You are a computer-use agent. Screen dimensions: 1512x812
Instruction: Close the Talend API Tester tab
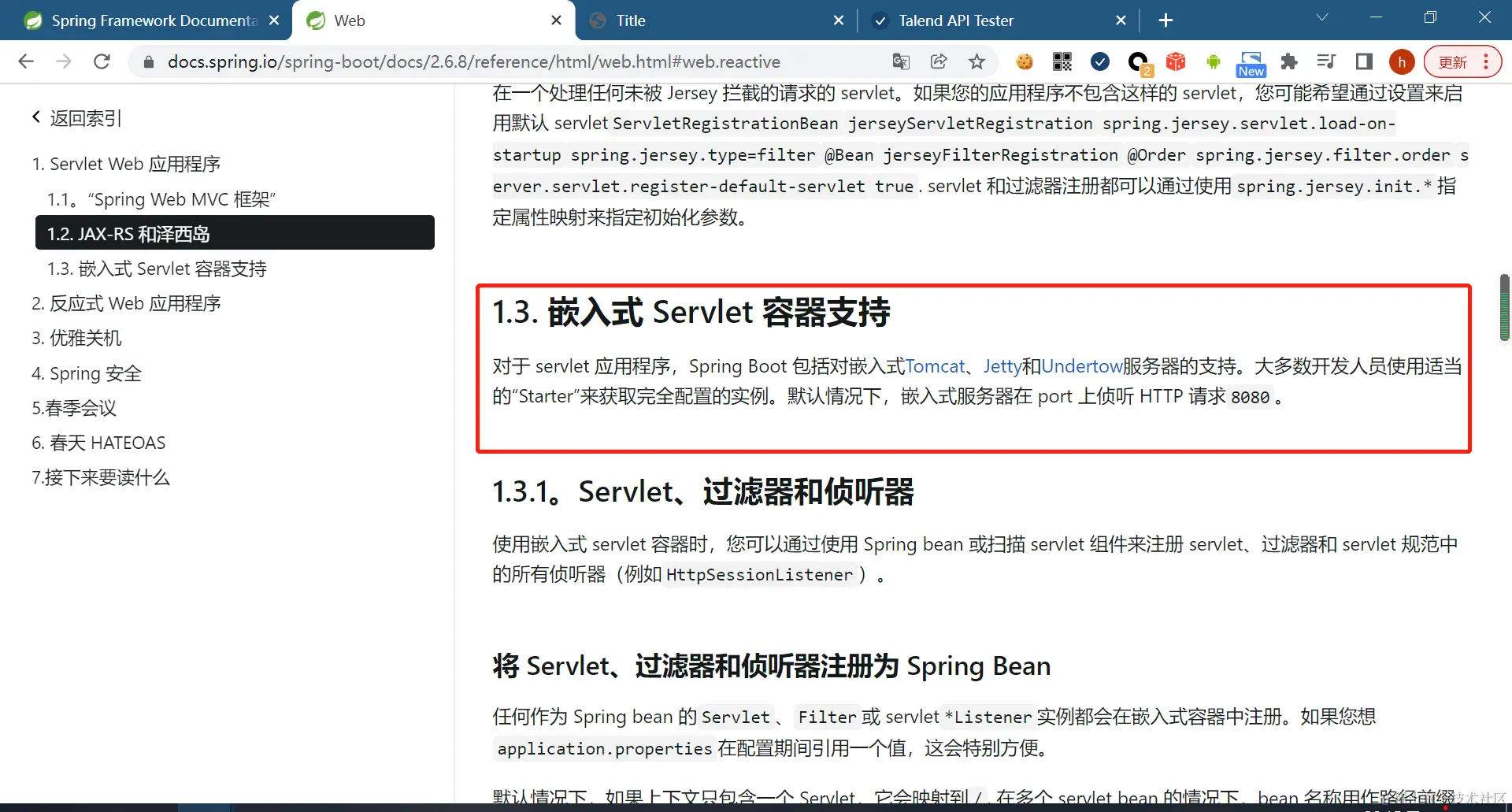tap(1121, 20)
